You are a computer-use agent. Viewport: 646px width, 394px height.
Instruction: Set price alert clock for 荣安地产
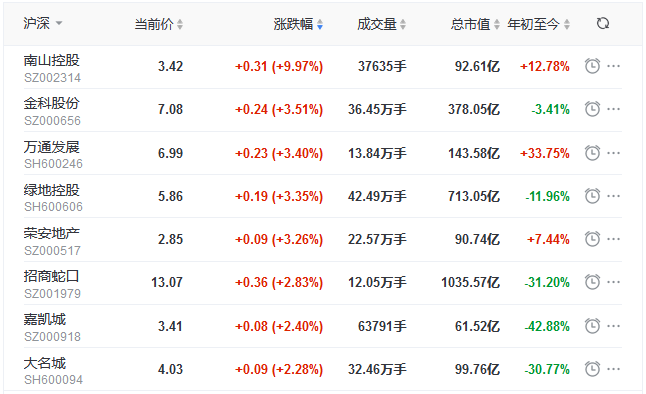(x=592, y=239)
